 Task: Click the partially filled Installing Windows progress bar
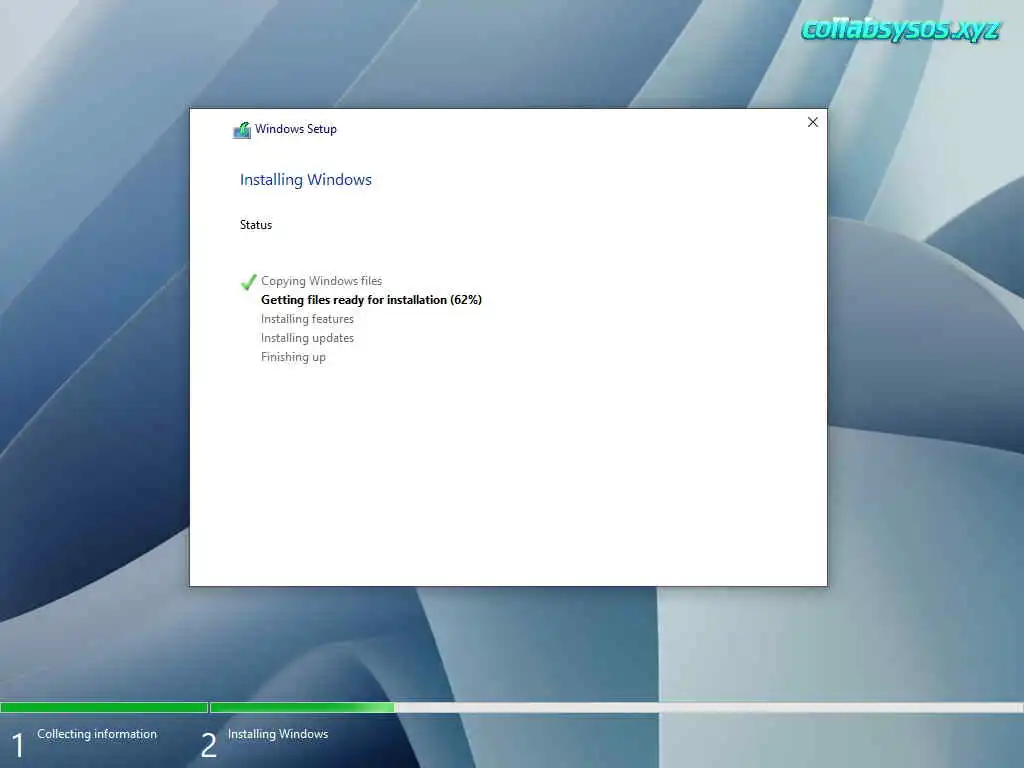[x=616, y=707]
